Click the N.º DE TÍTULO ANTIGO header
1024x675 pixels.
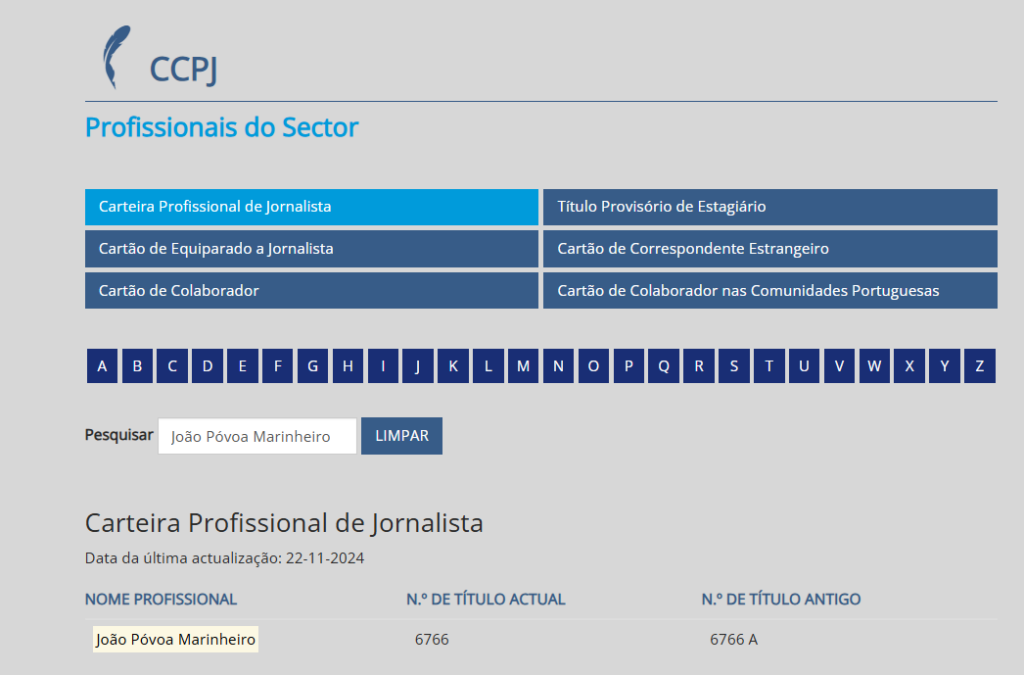click(x=780, y=599)
